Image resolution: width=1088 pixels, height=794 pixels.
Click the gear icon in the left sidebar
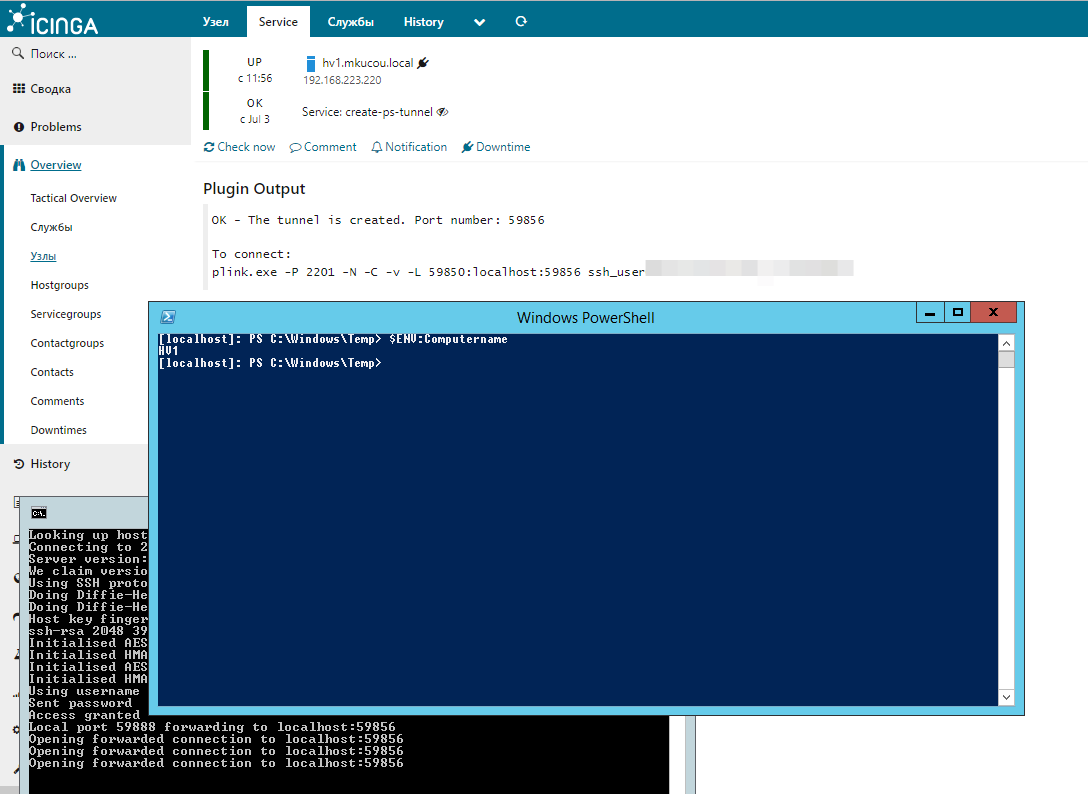tap(14, 729)
